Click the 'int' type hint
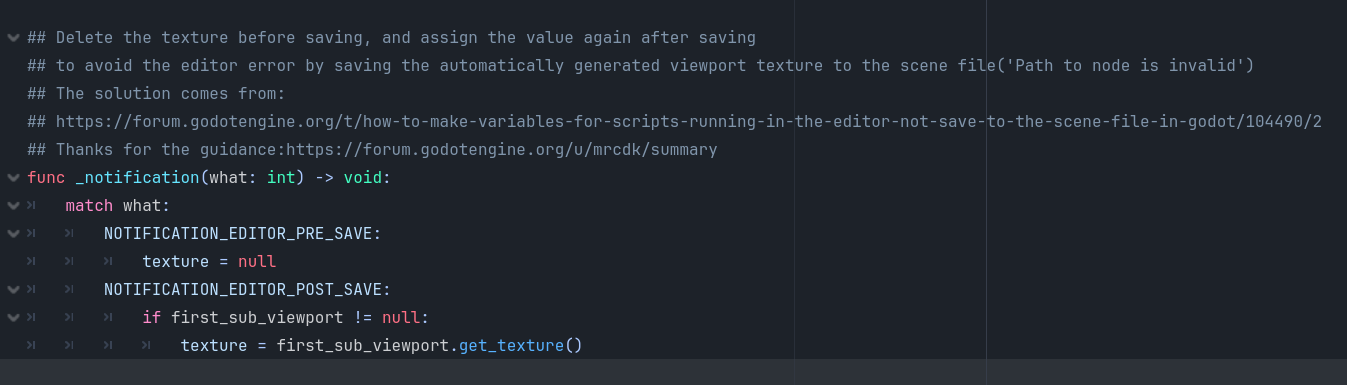Screen dimensions: 1347x385 point(281,178)
